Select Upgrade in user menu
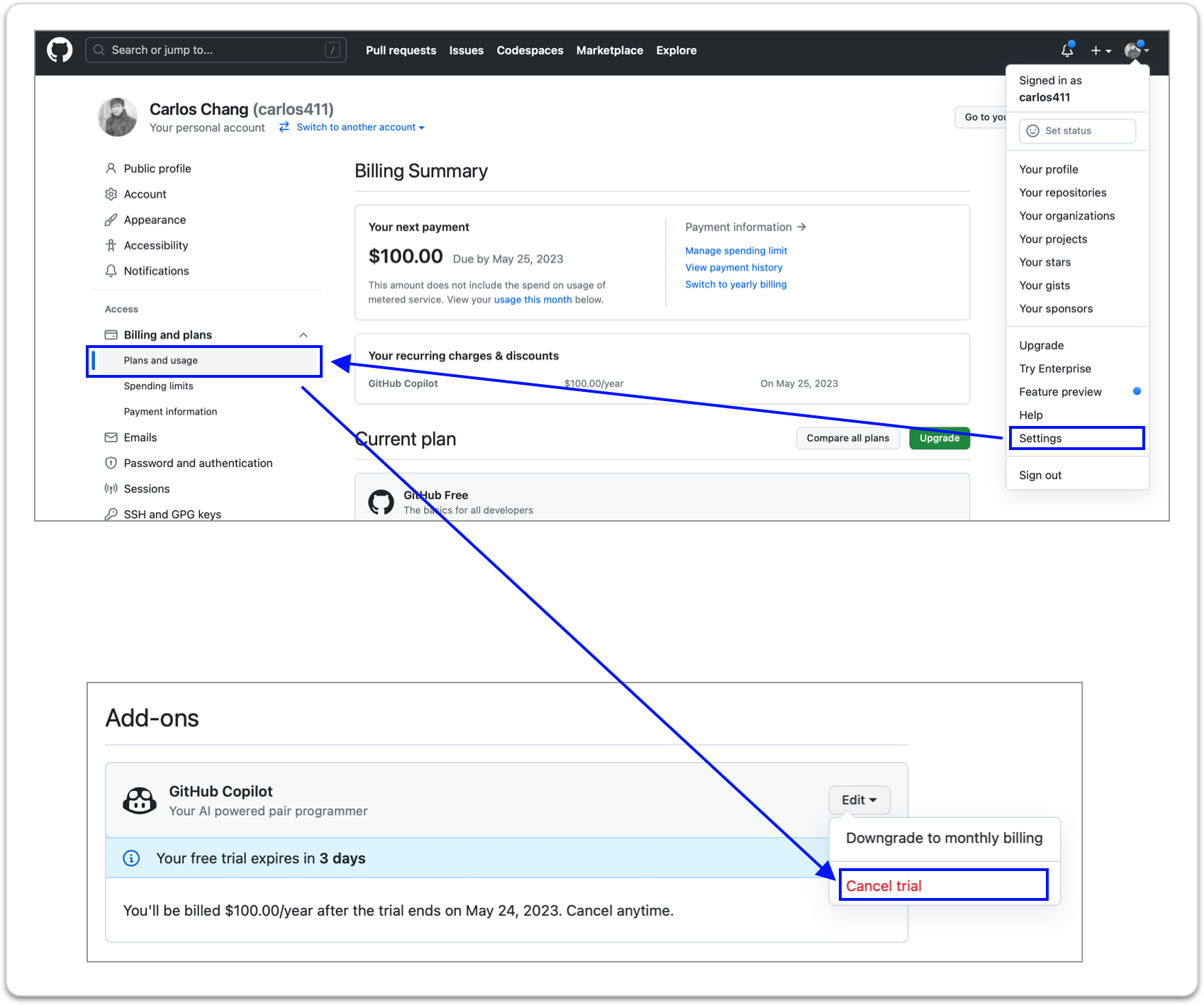 pos(1042,346)
